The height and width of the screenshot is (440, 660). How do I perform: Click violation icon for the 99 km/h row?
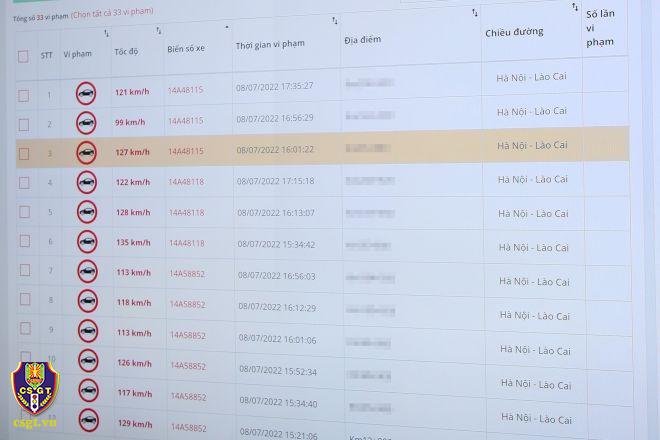click(86, 123)
